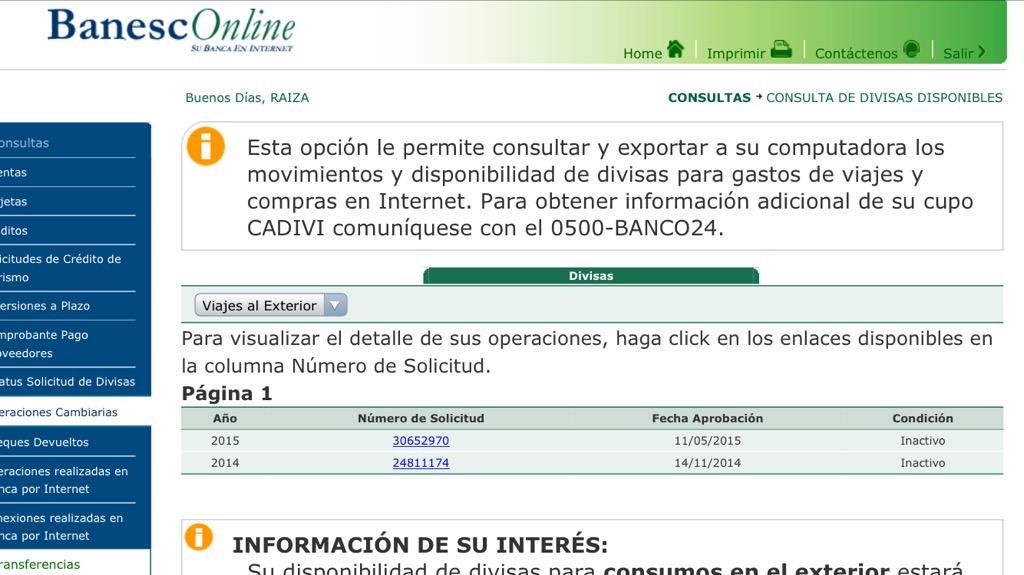Open the Viajes al Exterior dropdown
Viewport: 1024px width, 575px height.
click(x=270, y=305)
